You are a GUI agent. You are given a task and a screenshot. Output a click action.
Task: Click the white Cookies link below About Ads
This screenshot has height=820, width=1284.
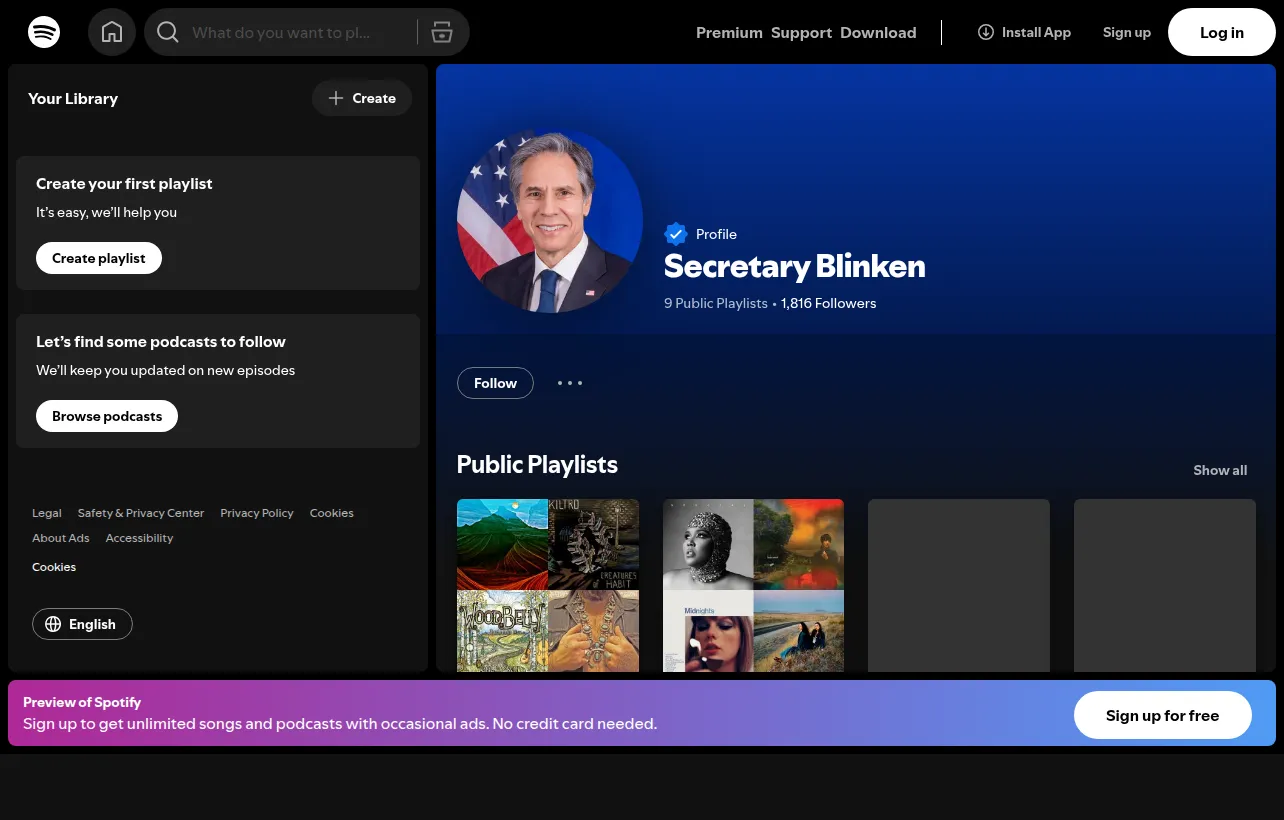coord(54,567)
